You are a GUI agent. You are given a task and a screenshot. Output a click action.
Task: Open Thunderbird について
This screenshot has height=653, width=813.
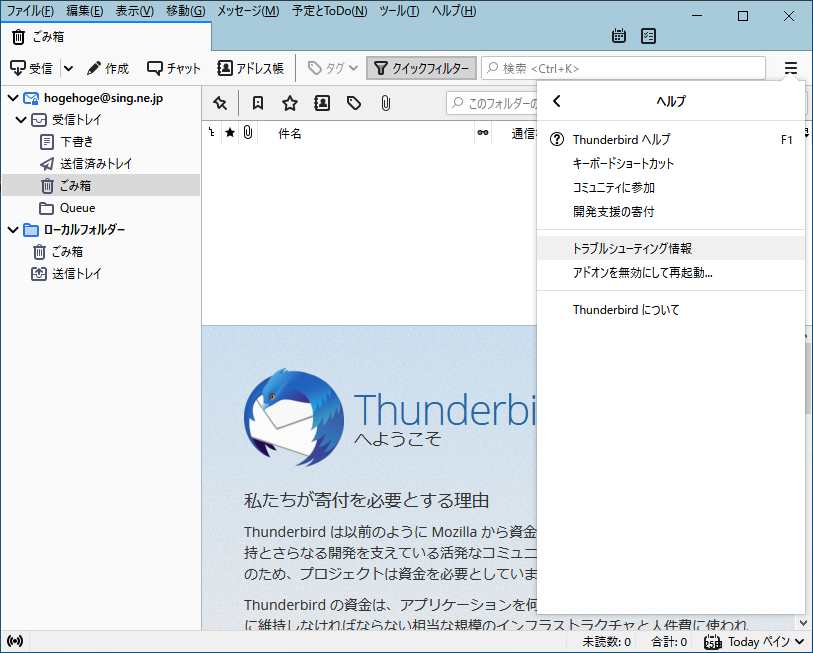pos(671,310)
